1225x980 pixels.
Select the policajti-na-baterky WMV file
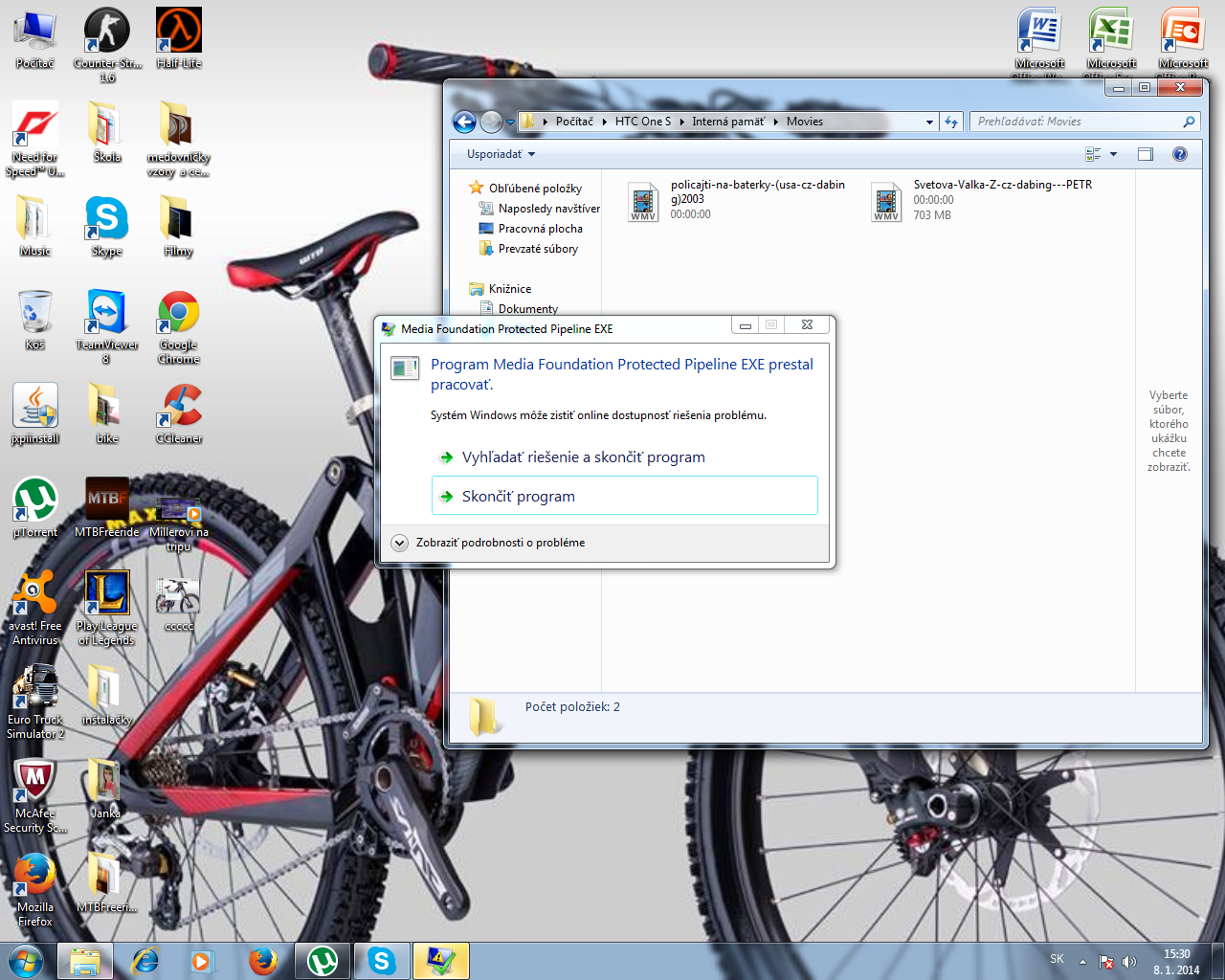(x=737, y=200)
